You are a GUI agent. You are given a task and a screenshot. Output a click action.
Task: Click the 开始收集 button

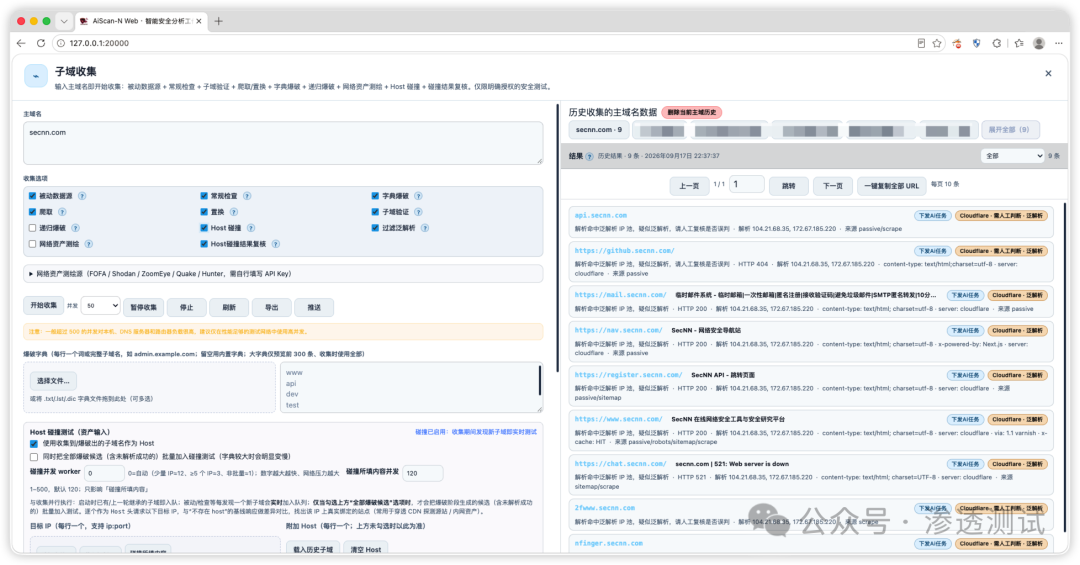pos(44,305)
